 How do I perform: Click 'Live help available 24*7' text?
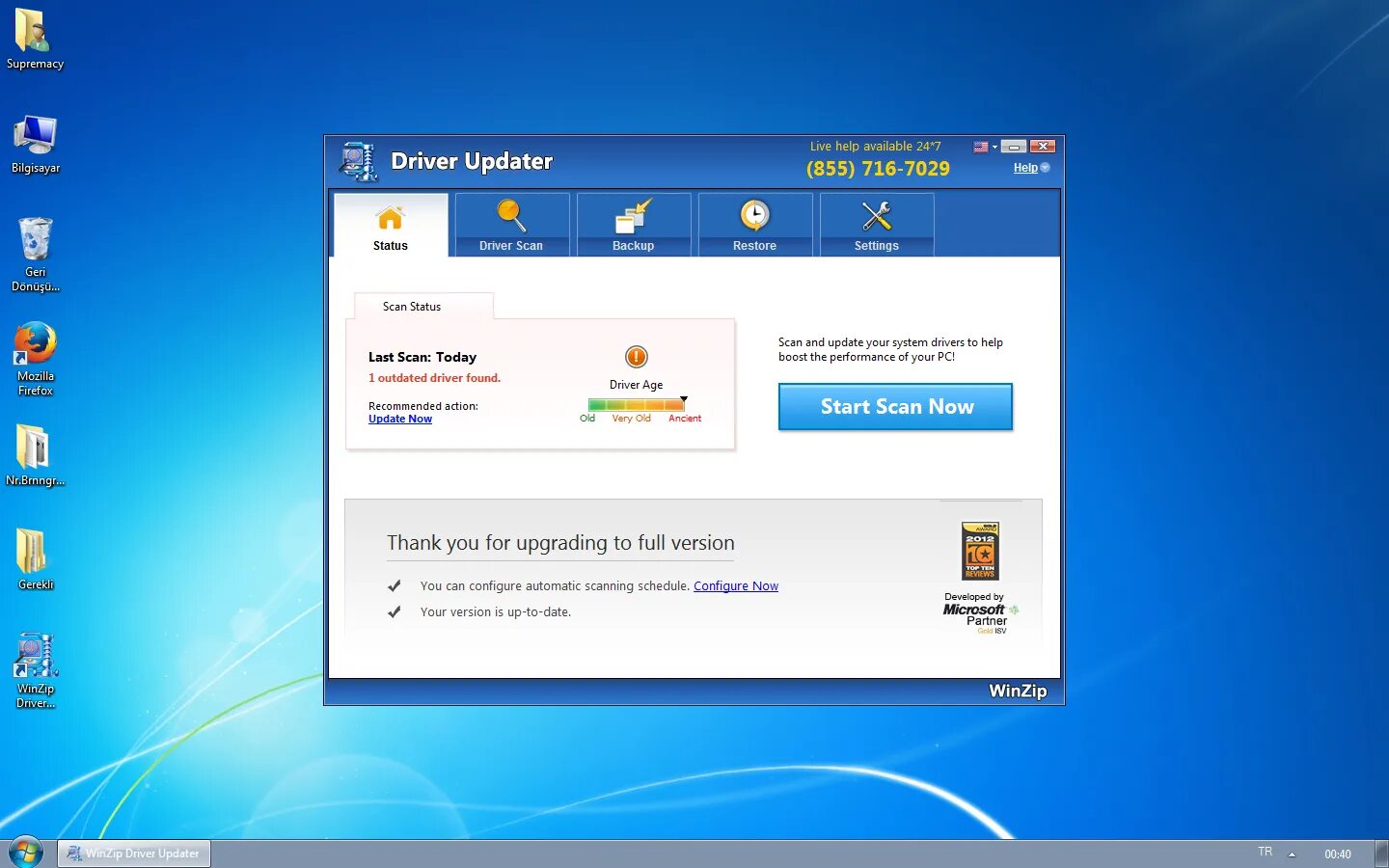coord(875,147)
